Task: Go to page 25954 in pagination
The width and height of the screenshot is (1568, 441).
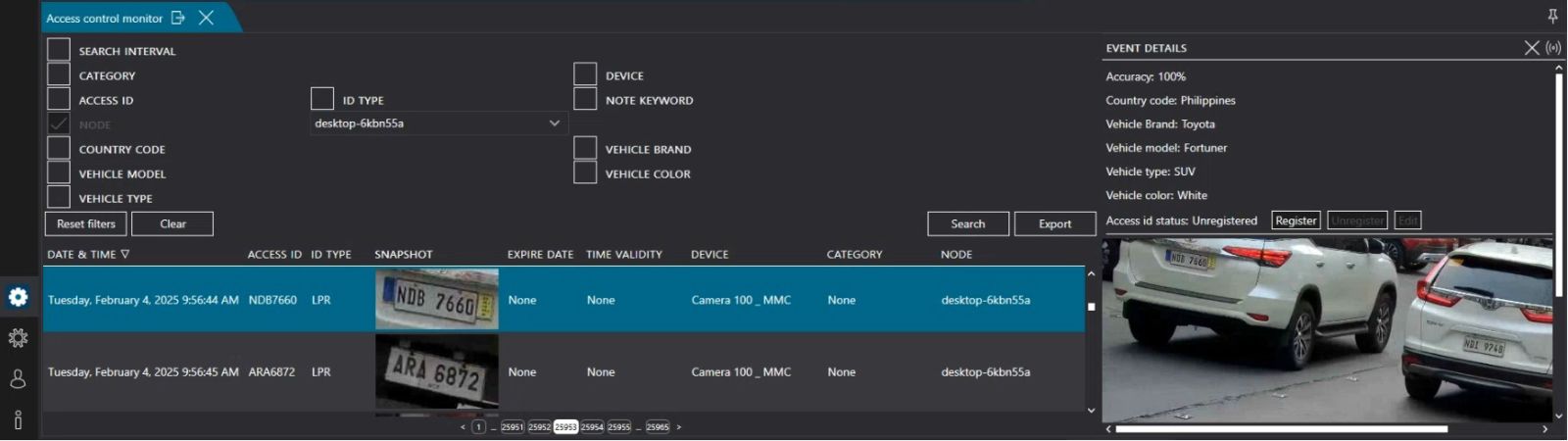Action: click(592, 427)
